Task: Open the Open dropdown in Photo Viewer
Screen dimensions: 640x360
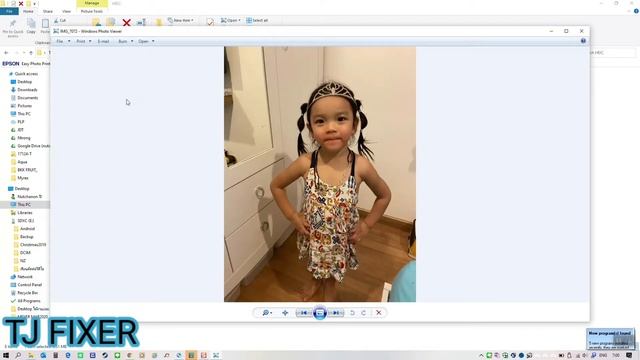Action: (x=146, y=41)
